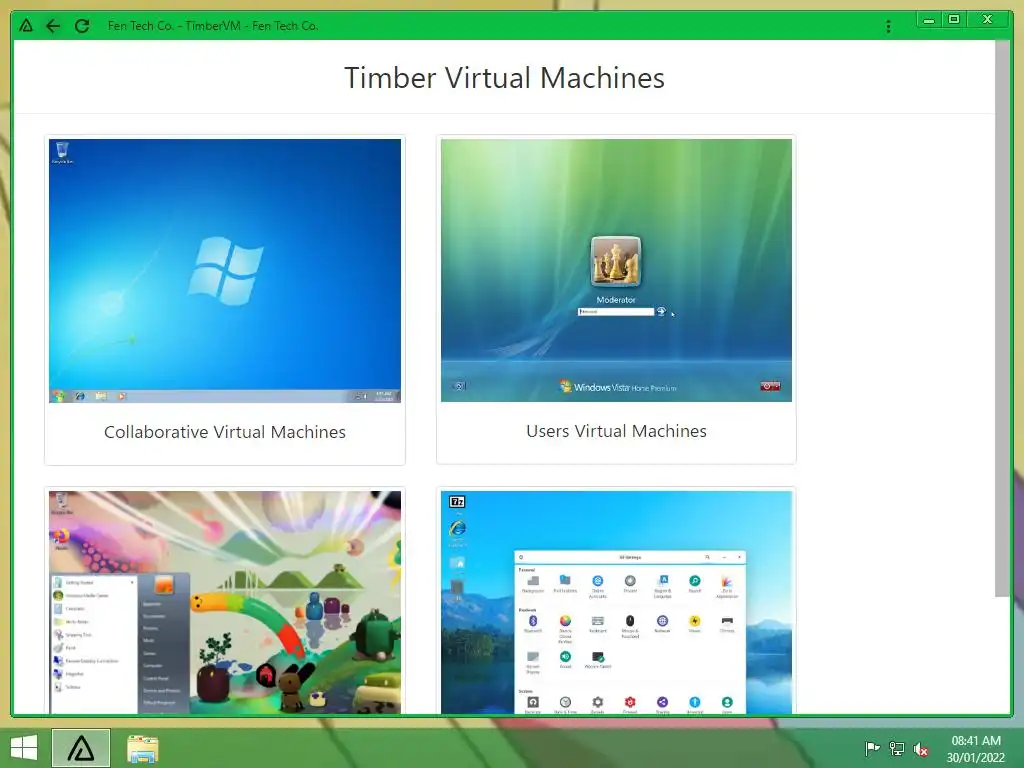Click the page vertical scrollbar thumb

1002,318
